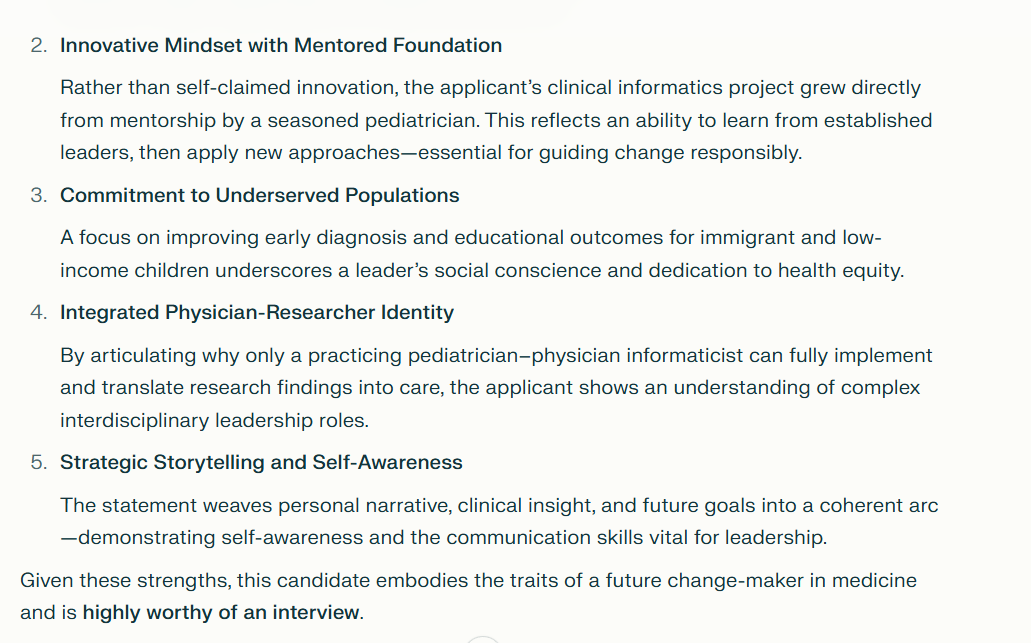
Task: Click the 'Commitment to Underserved Populations' heading
Action: click(x=259, y=195)
